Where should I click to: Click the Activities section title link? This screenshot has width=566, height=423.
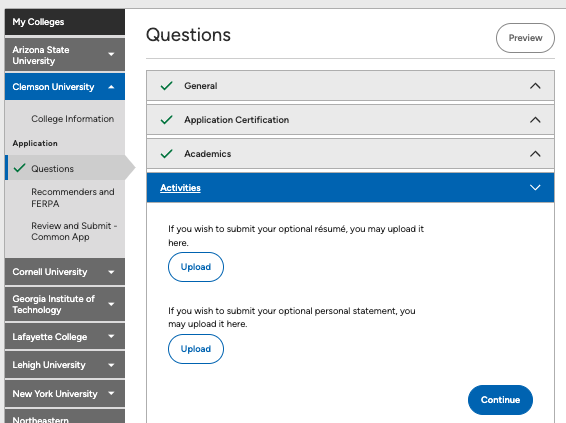click(x=180, y=188)
